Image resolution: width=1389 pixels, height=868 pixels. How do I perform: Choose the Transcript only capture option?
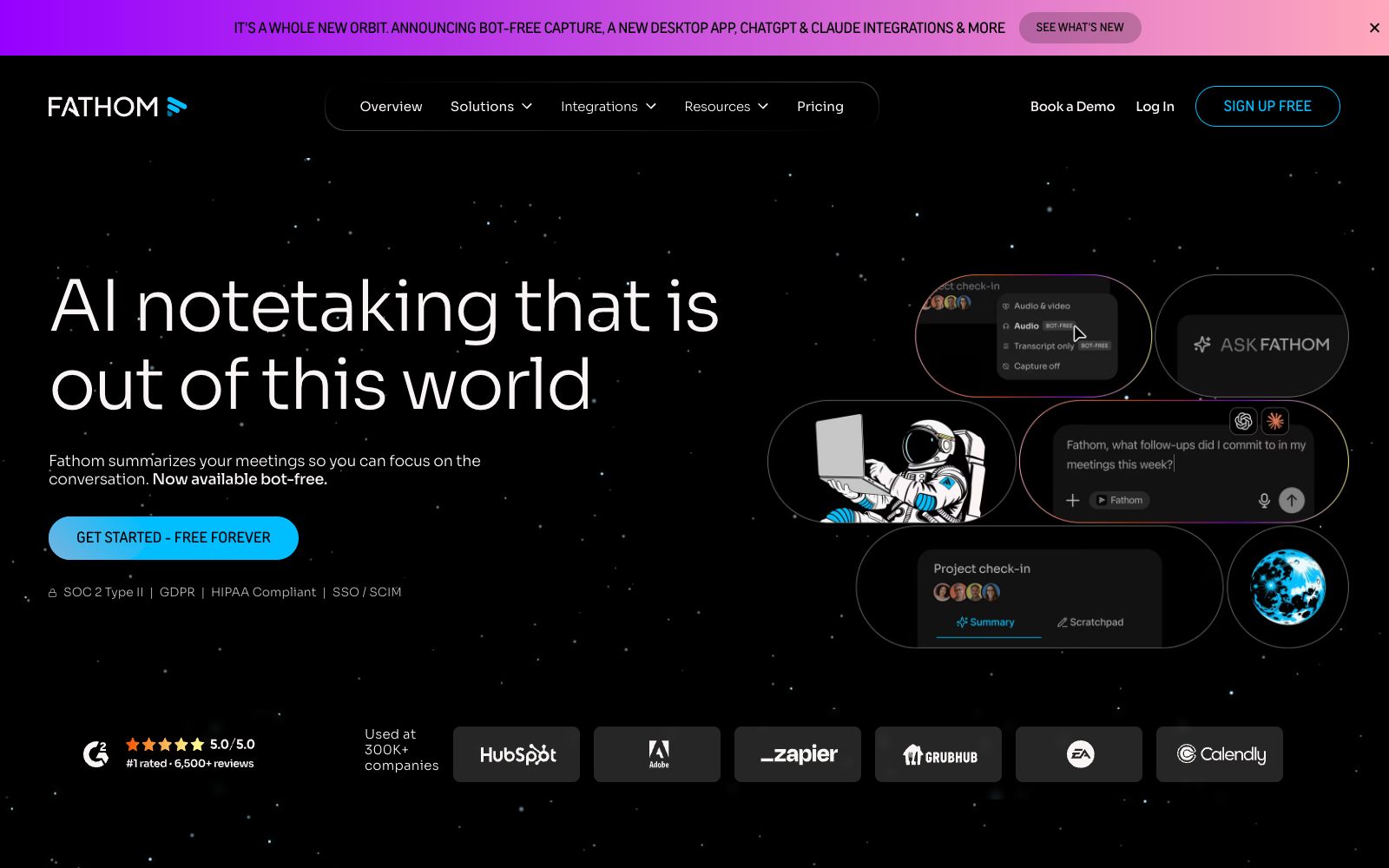pyautogui.click(x=1056, y=345)
